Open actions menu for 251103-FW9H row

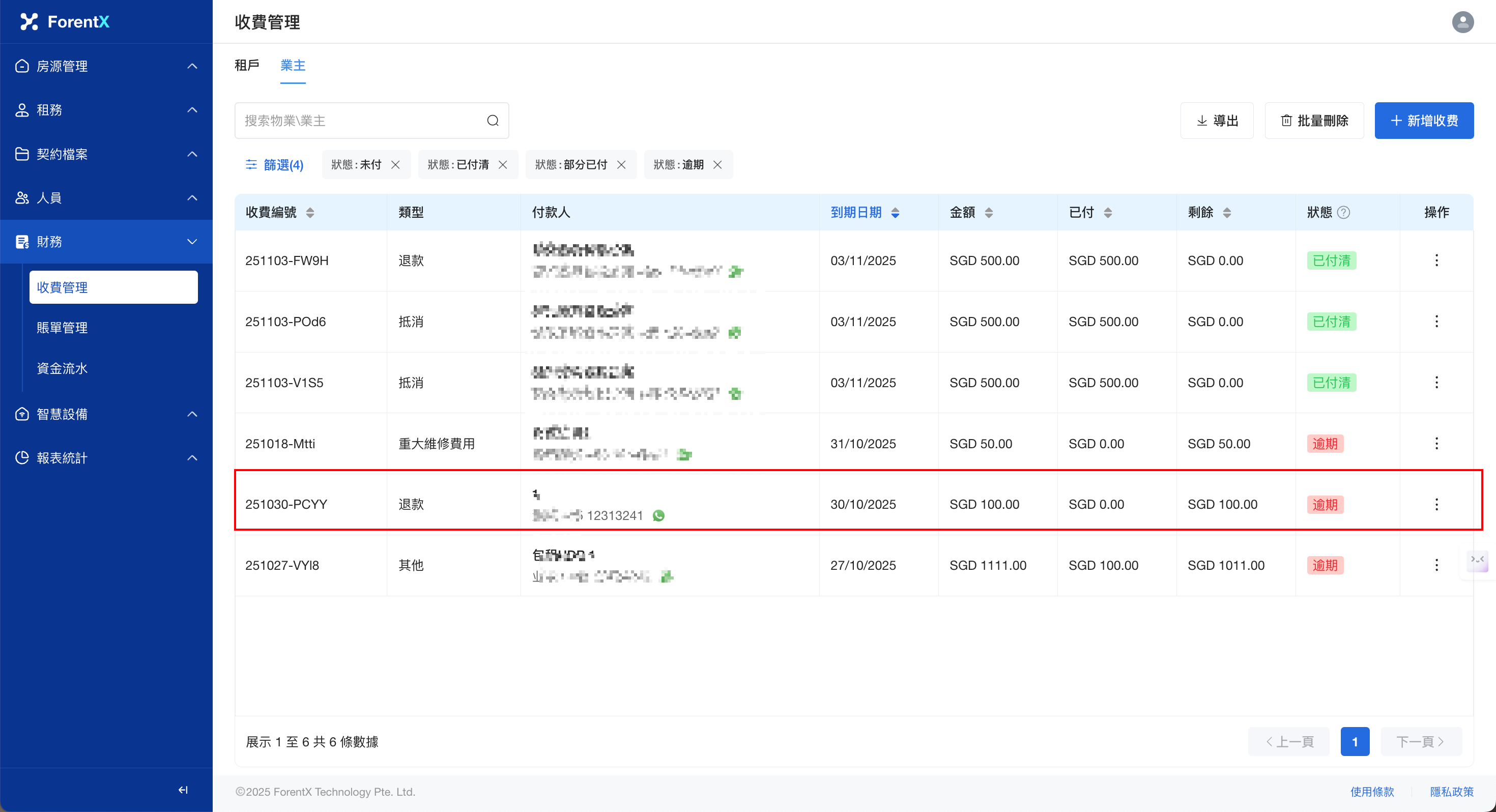point(1436,260)
